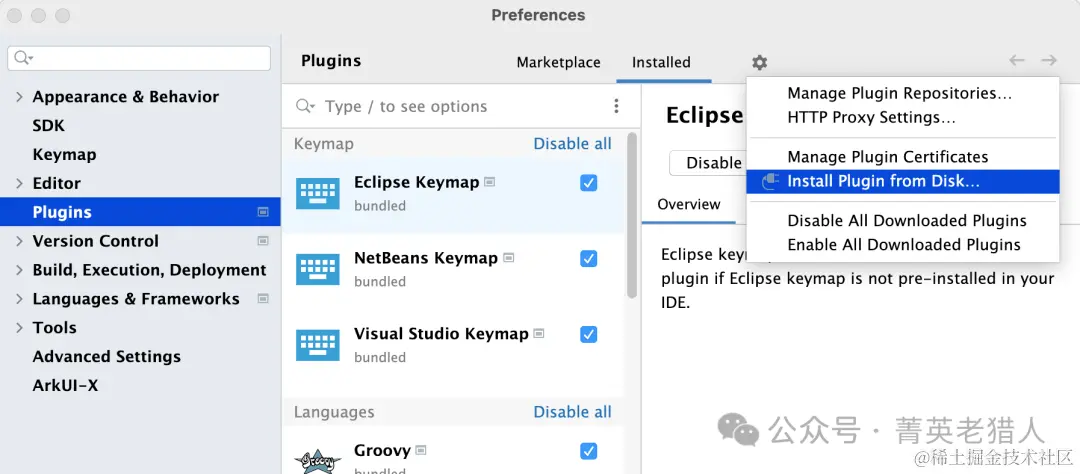Viewport: 1080px width, 474px height.
Task: Click the Eclipse Keymap keyboard icon
Action: click(x=318, y=194)
